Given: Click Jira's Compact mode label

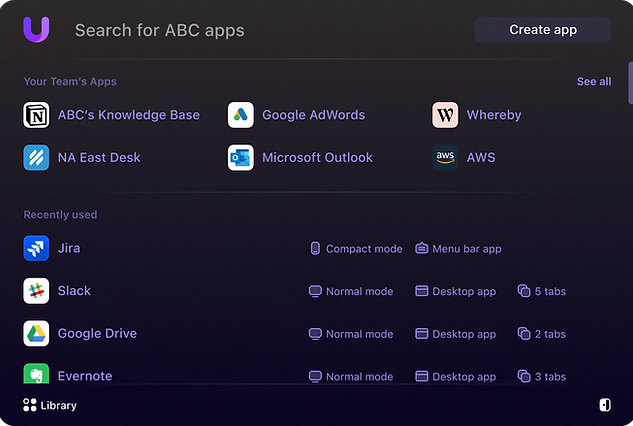Looking at the screenshot, I should pos(364,249).
